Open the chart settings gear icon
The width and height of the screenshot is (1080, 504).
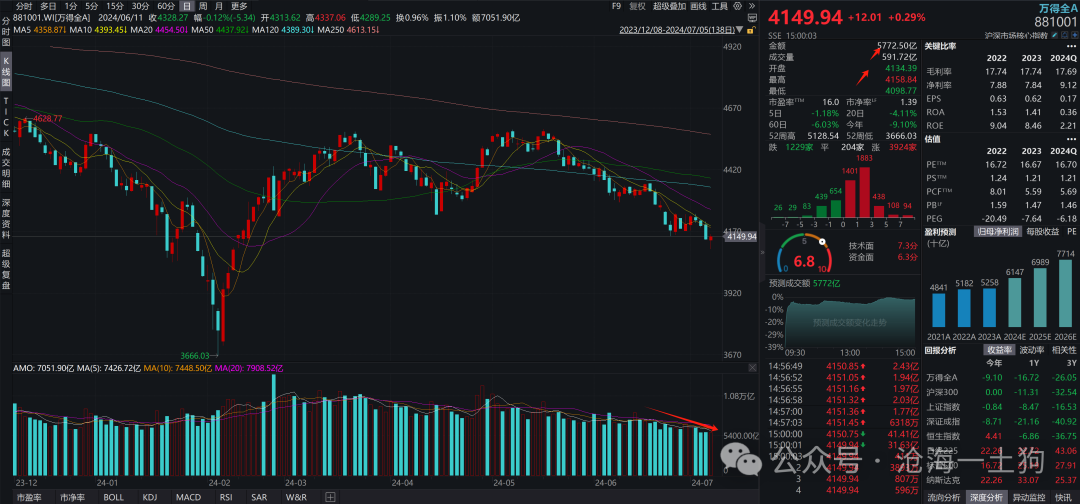point(738,6)
